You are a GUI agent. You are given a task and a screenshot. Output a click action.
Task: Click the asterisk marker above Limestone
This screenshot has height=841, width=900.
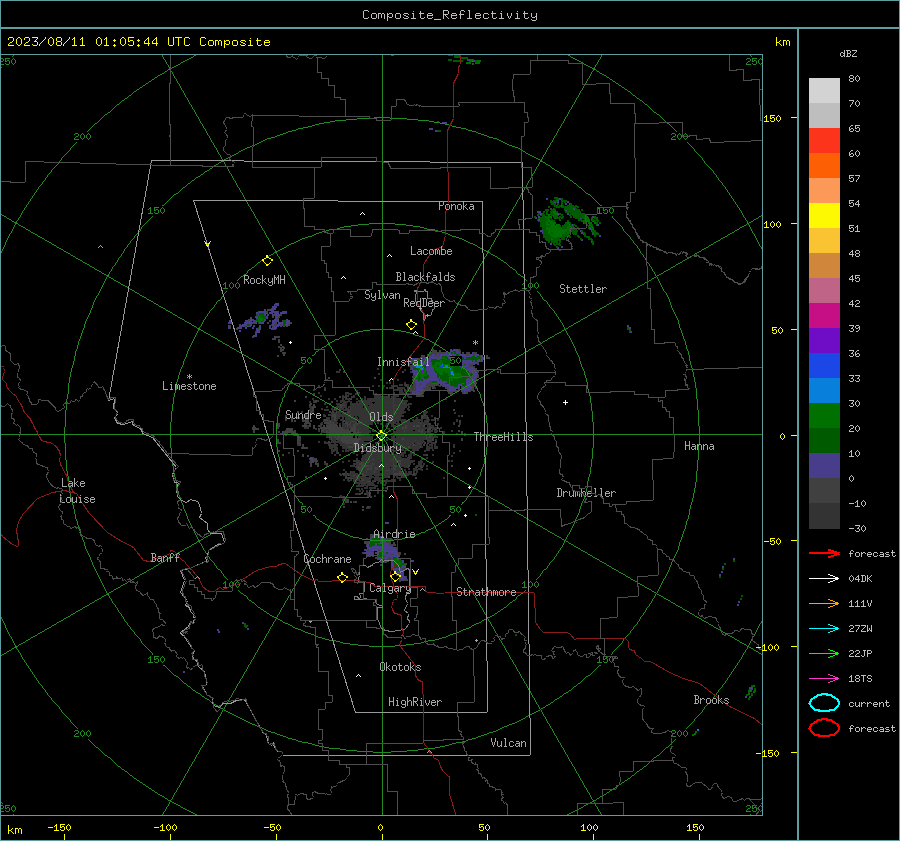tap(189, 377)
